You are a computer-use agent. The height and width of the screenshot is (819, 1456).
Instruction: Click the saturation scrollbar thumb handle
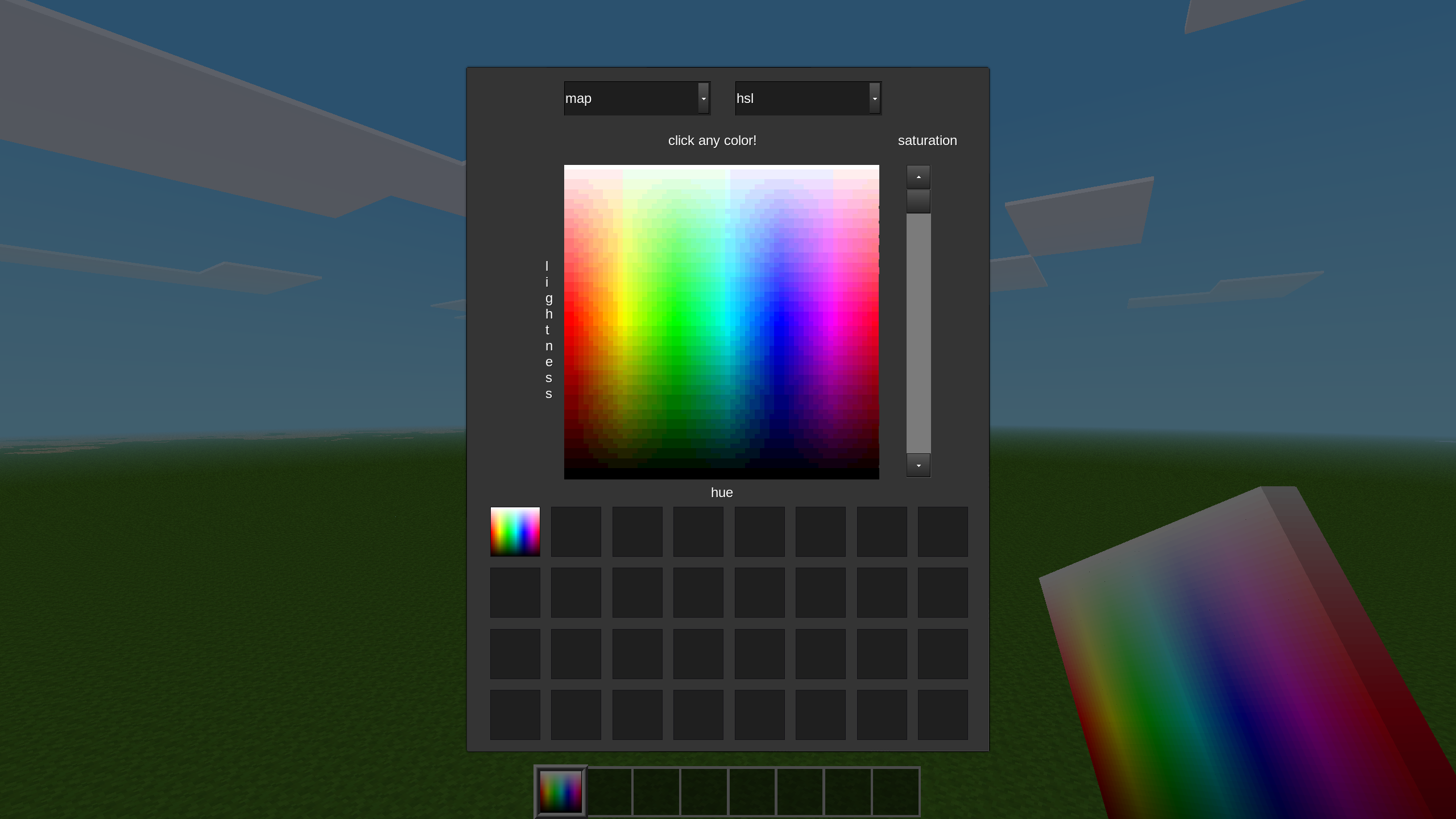click(x=918, y=201)
